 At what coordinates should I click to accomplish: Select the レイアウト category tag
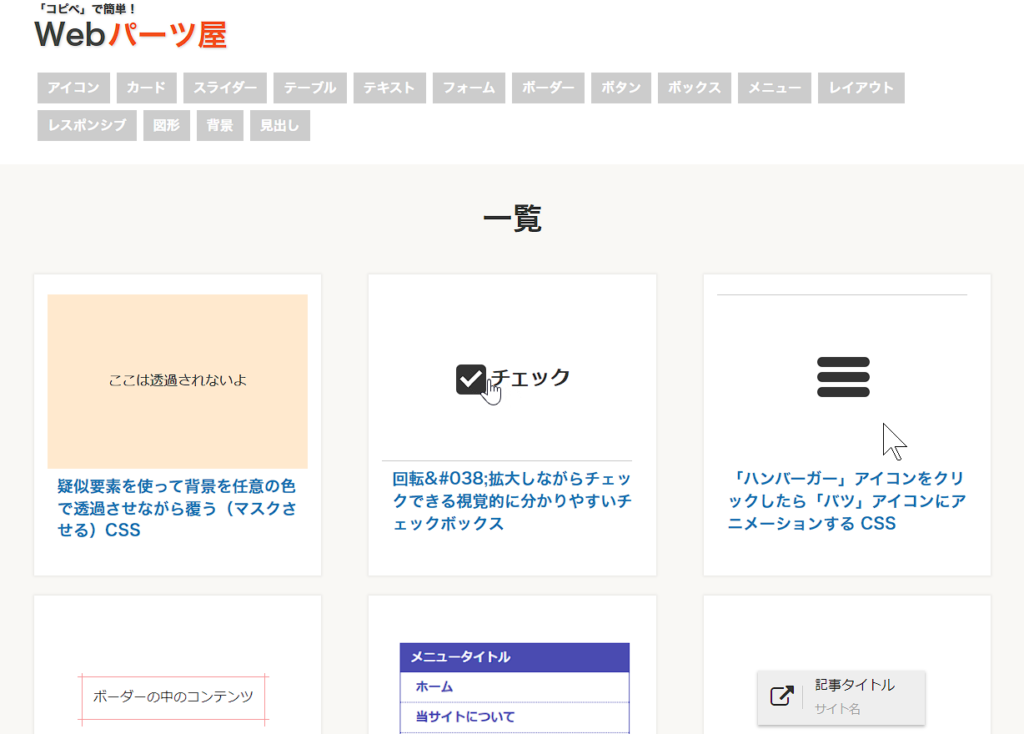pos(861,87)
